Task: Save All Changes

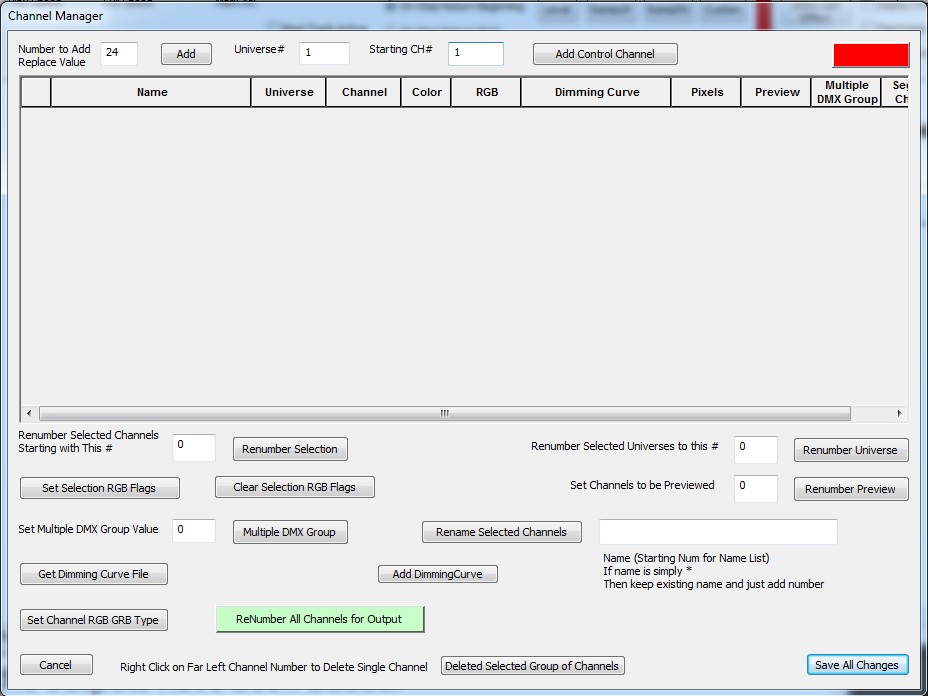Action: pyautogui.click(x=858, y=665)
